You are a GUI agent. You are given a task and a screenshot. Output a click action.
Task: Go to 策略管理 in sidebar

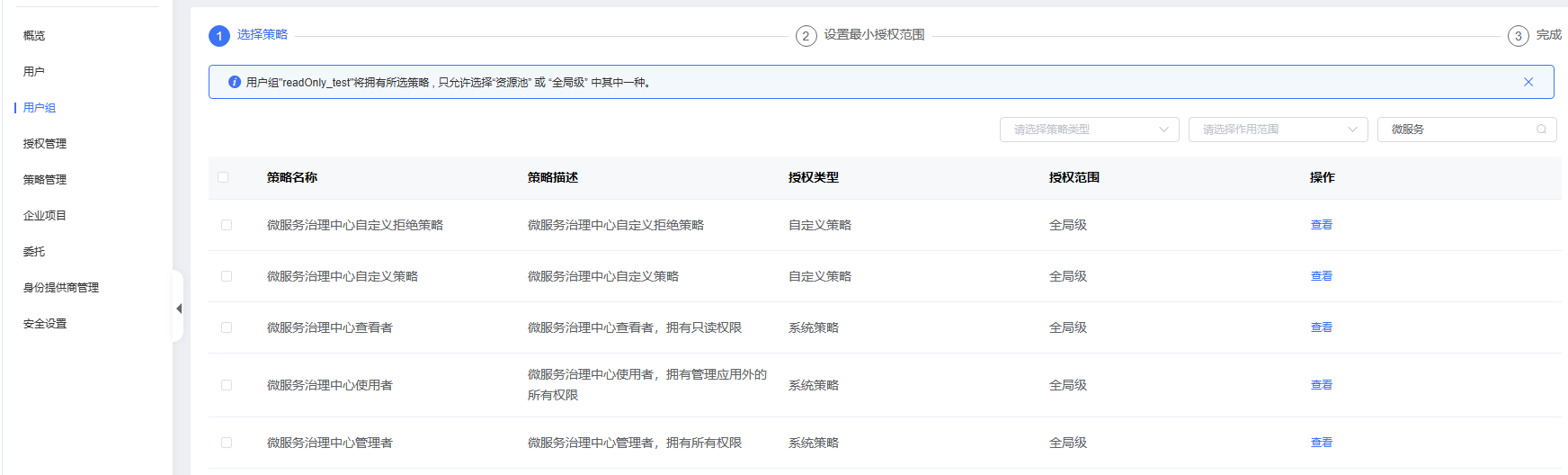[45, 180]
